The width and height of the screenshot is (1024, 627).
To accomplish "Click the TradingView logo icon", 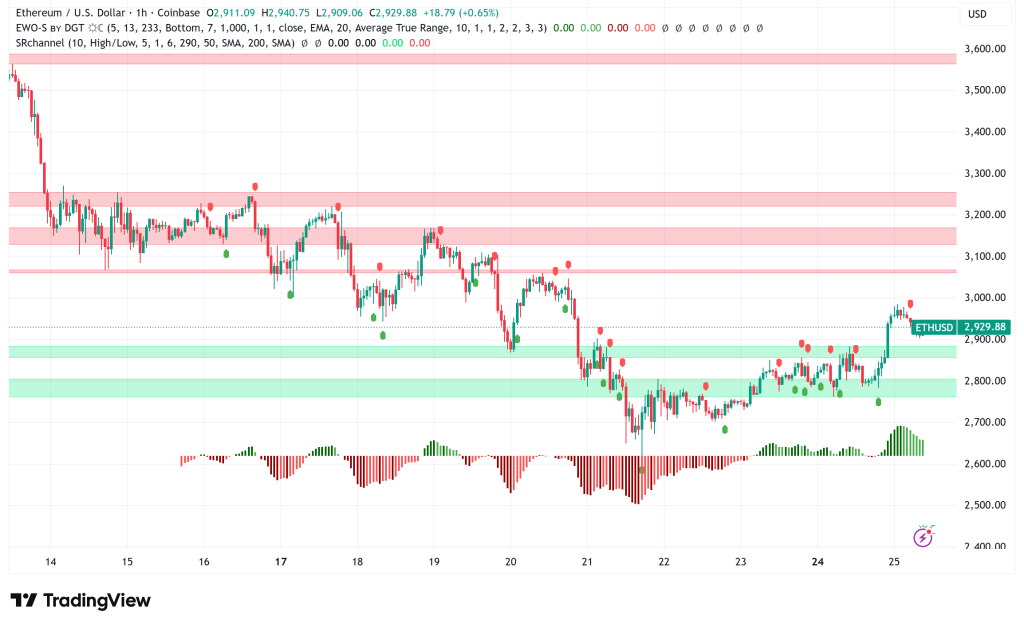I will coord(24,600).
